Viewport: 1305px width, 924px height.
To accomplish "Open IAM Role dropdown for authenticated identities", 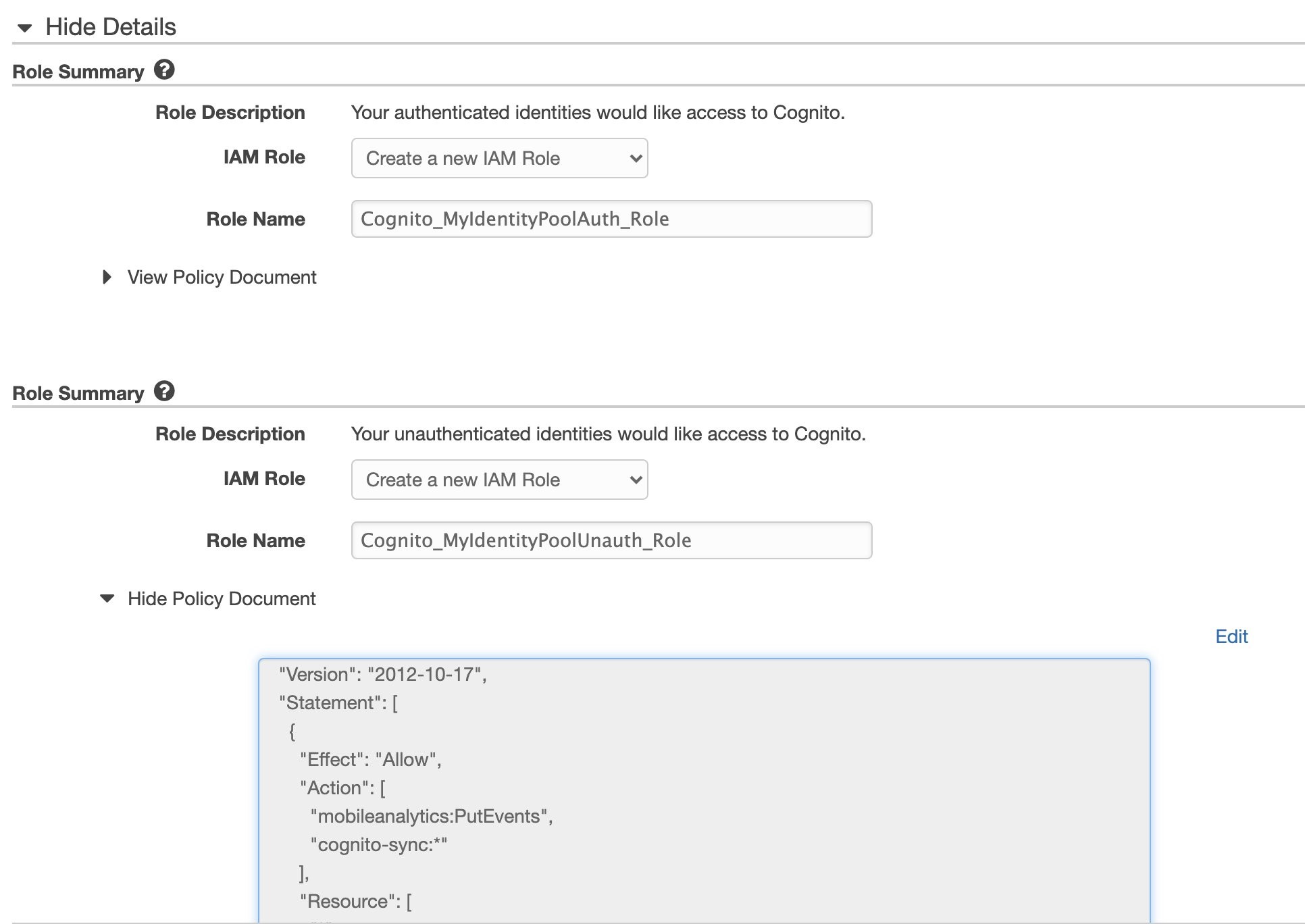I will pos(499,158).
